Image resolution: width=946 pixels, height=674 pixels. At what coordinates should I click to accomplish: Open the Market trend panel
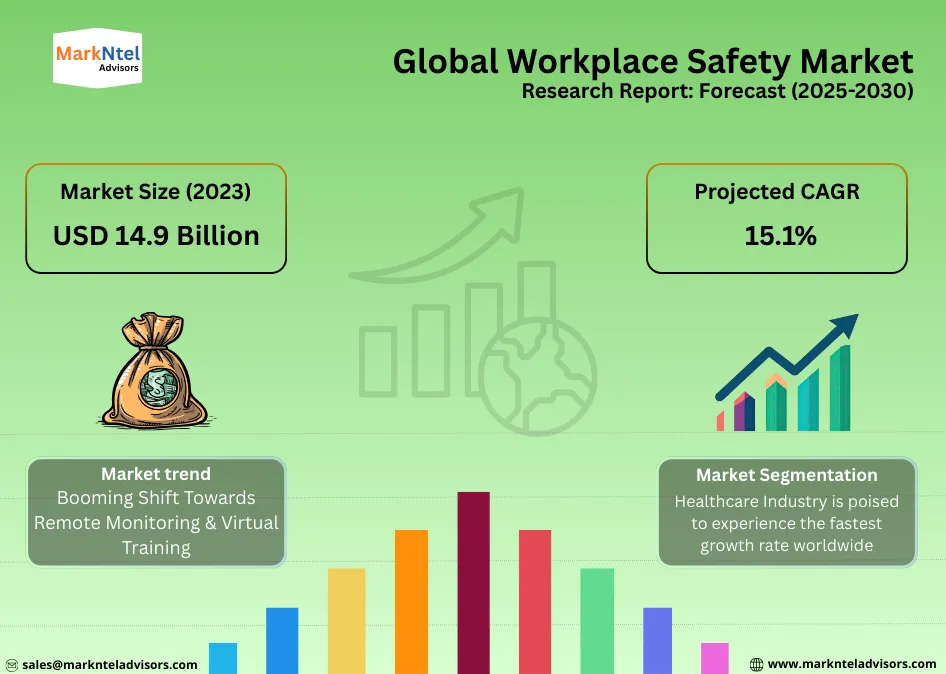coord(156,510)
